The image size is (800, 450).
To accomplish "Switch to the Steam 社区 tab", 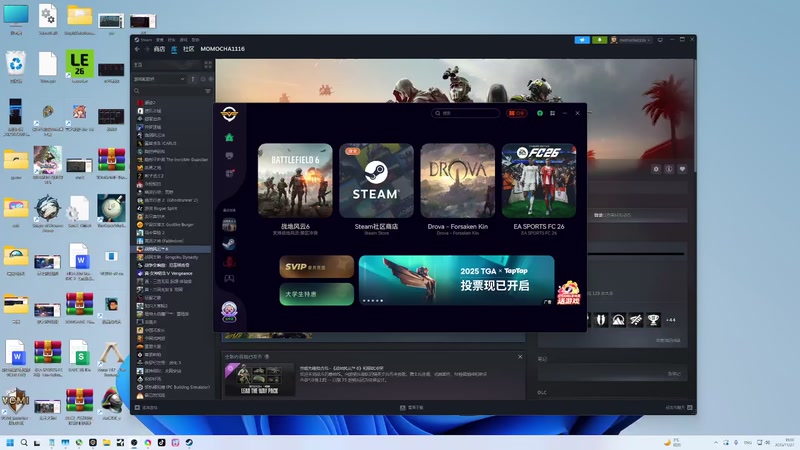I will pos(189,49).
